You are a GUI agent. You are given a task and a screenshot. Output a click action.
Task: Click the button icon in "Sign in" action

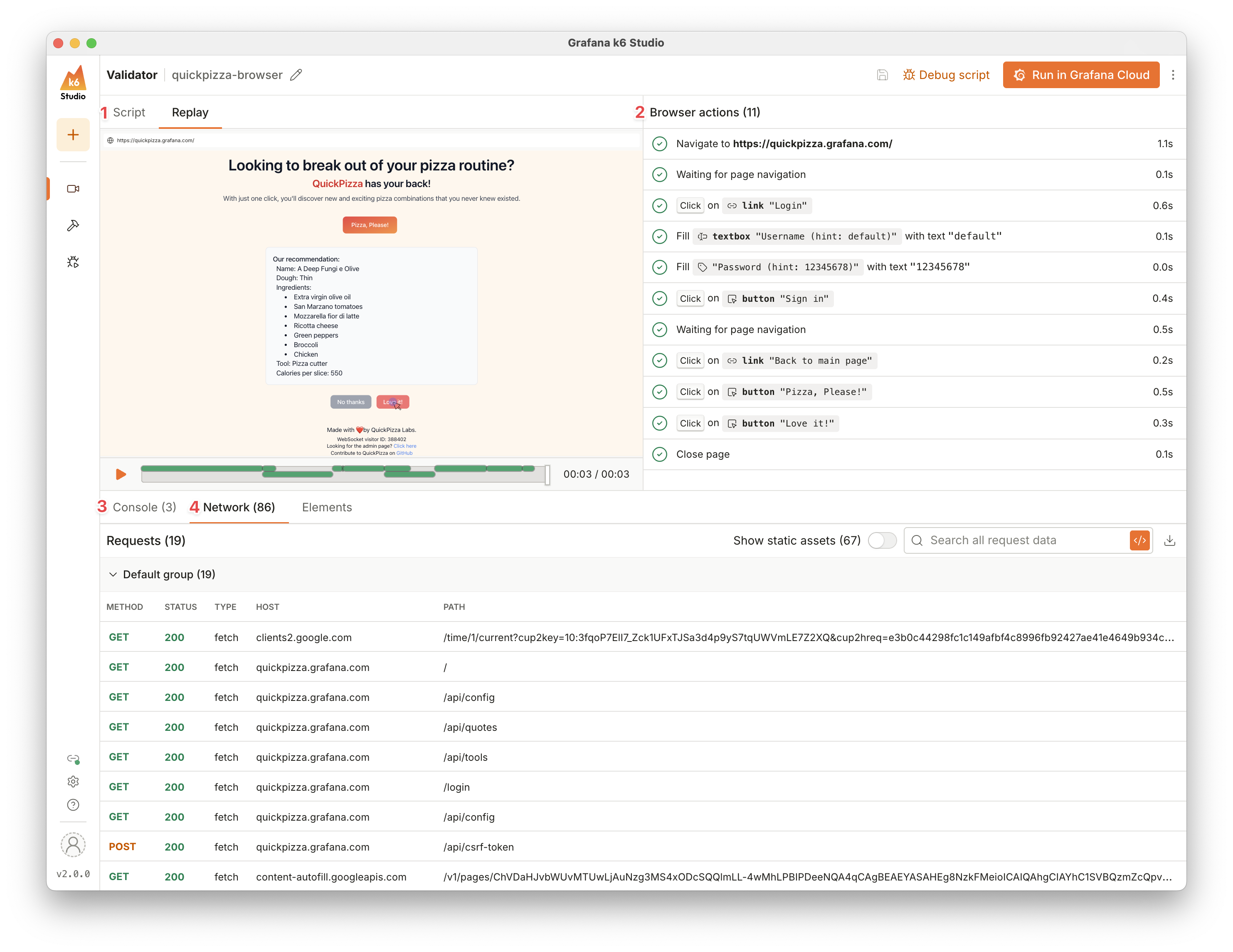(732, 299)
